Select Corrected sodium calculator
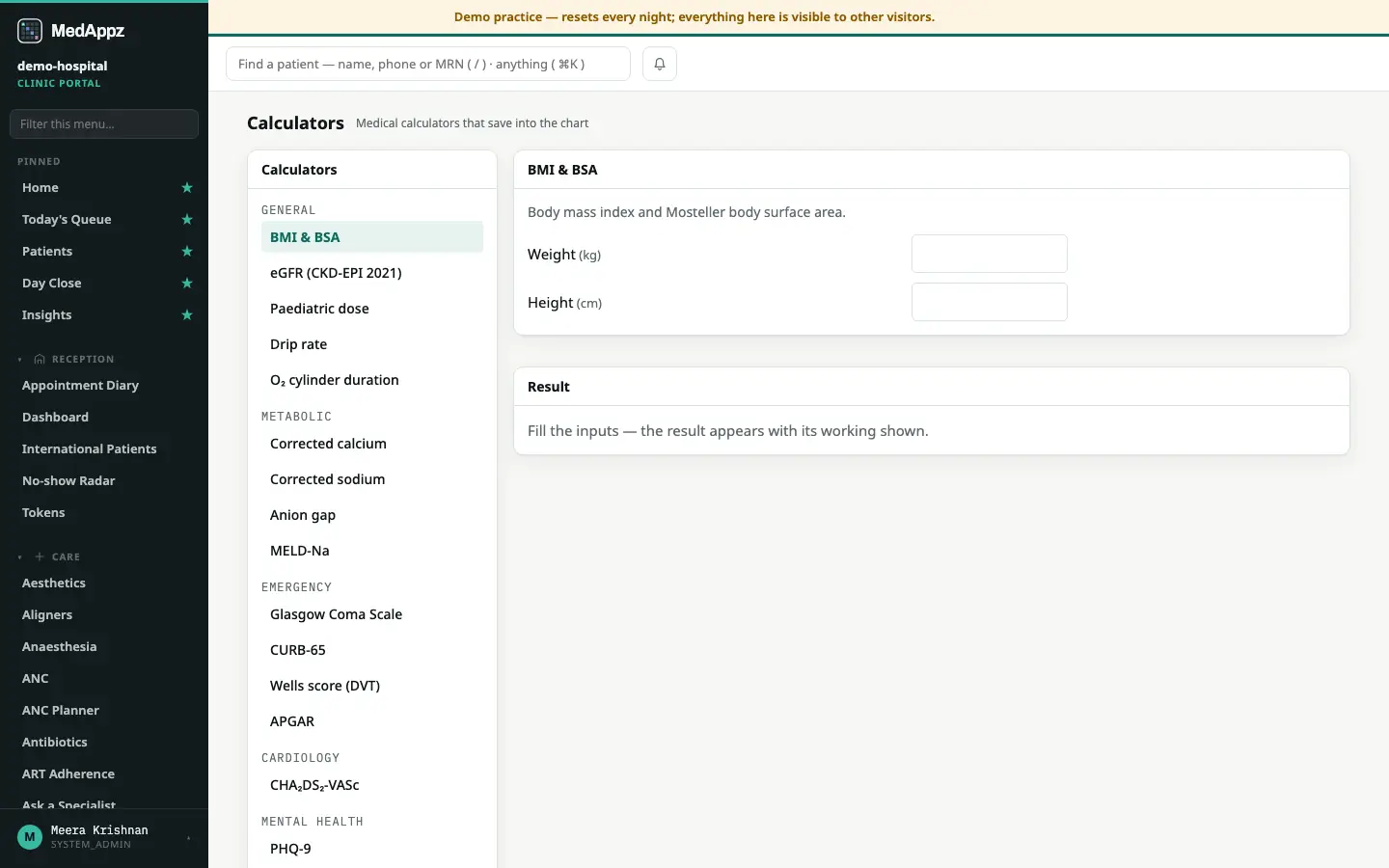The image size is (1389, 868). [x=372, y=479]
